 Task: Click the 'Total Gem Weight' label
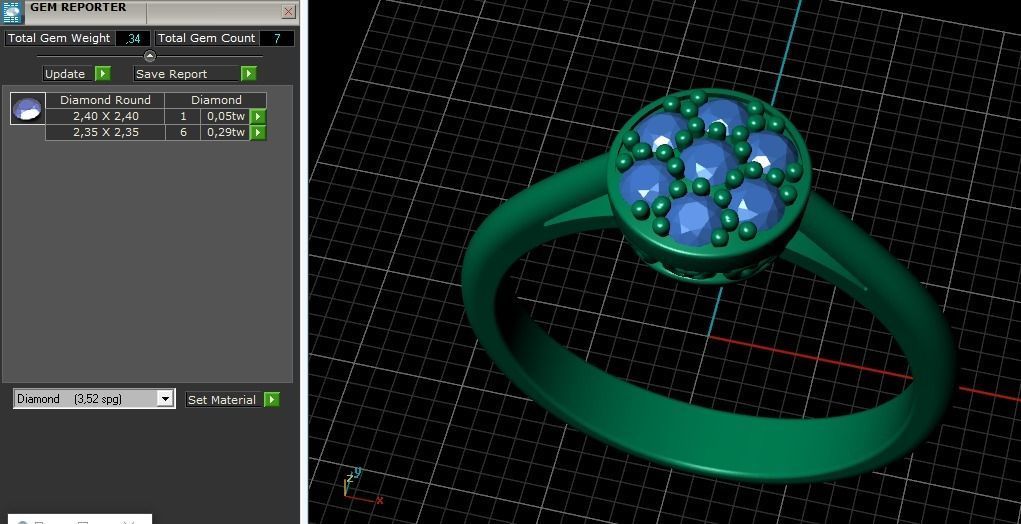pyautogui.click(x=59, y=38)
